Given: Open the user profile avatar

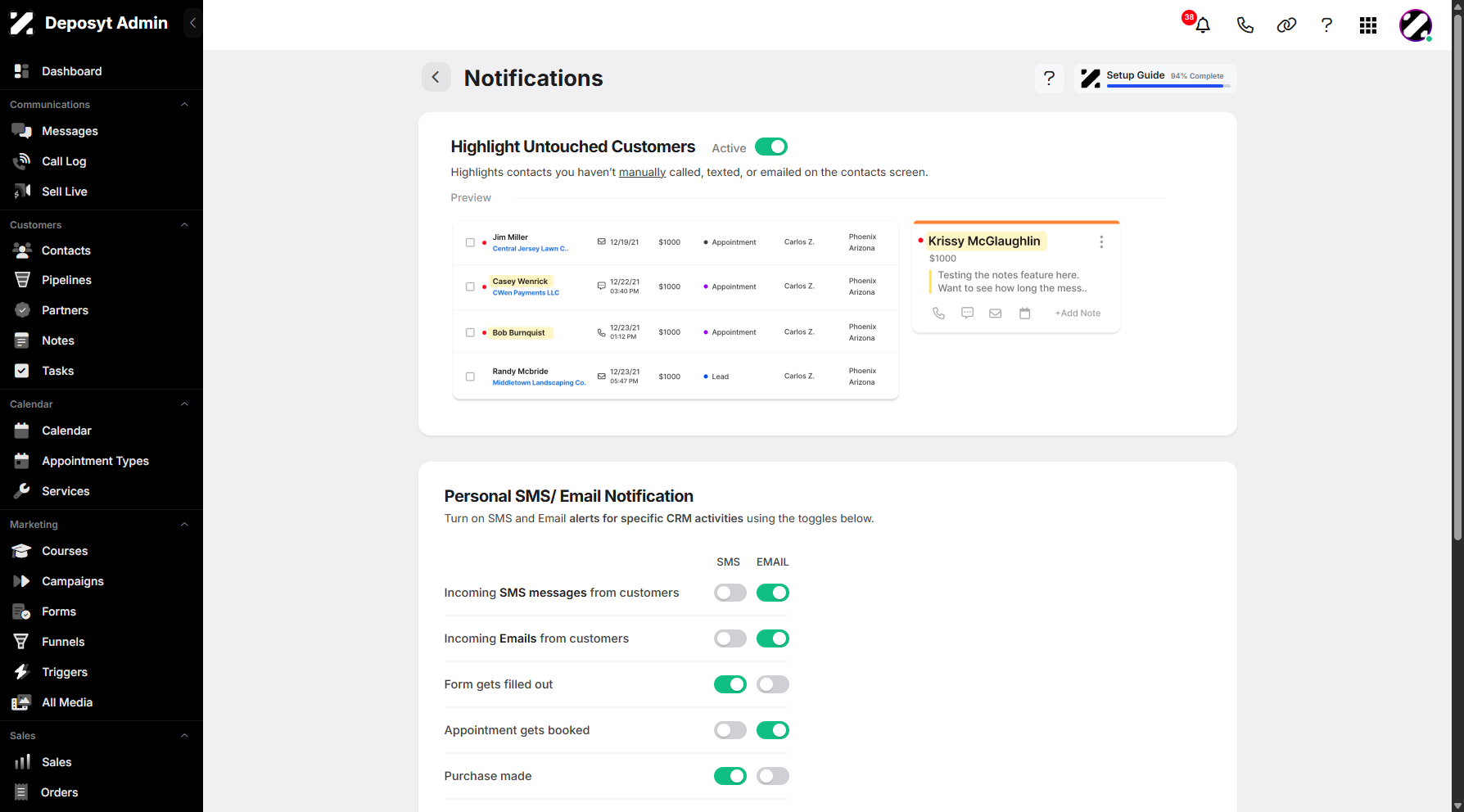Looking at the screenshot, I should pos(1416,25).
